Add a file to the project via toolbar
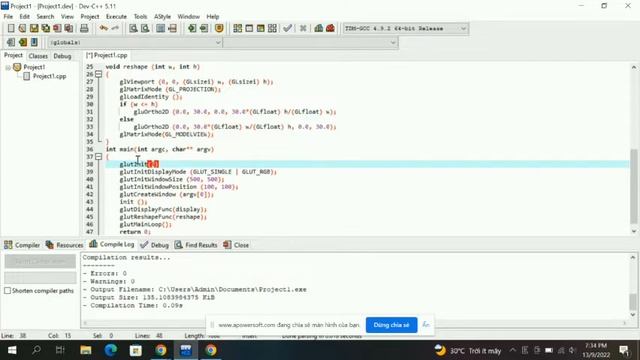The image size is (640, 360). pyautogui.click(x=192, y=28)
